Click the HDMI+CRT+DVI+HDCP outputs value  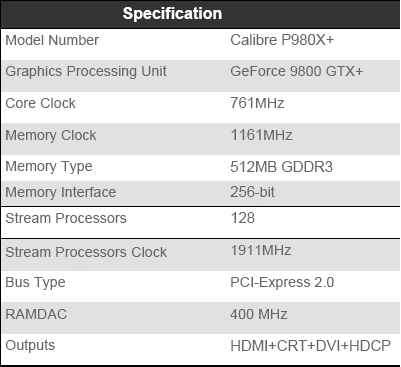(310, 346)
